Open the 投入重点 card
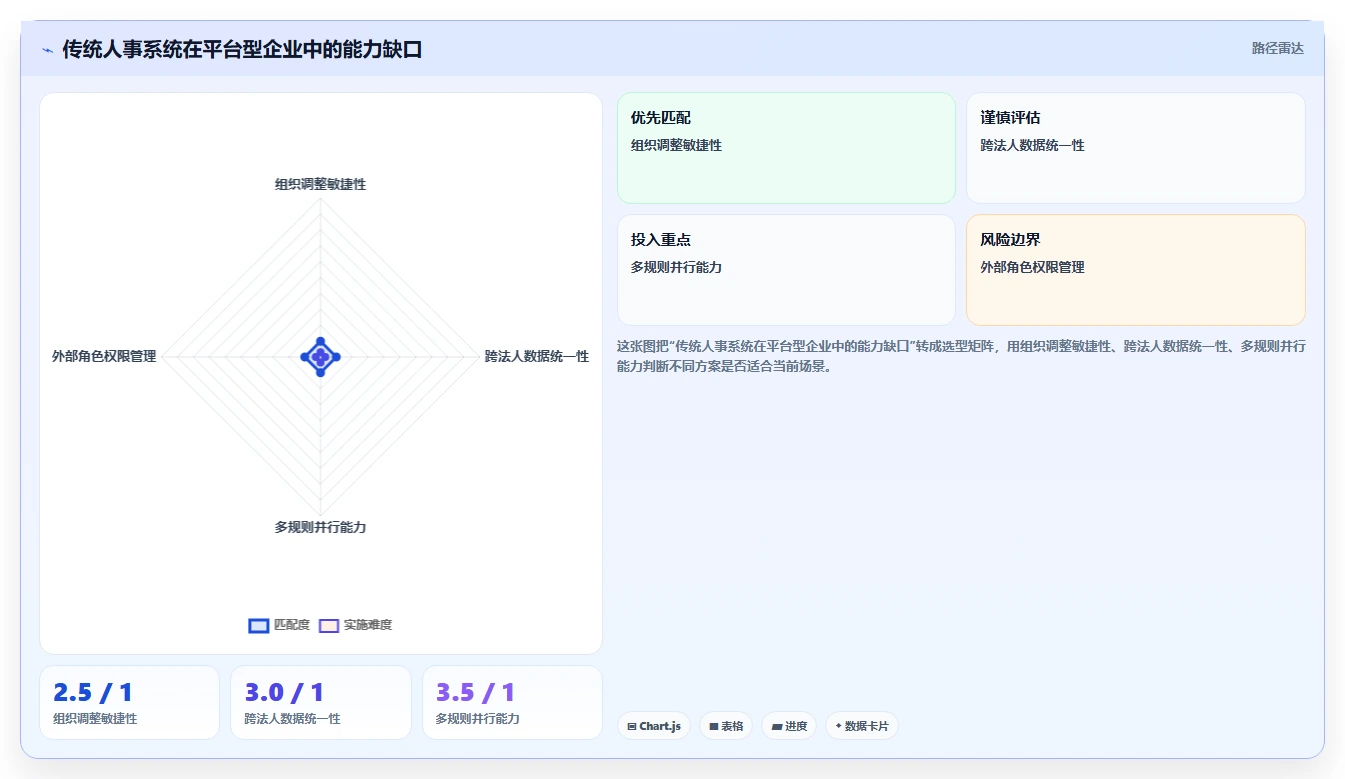This screenshot has width=1345, height=779. click(x=786, y=270)
